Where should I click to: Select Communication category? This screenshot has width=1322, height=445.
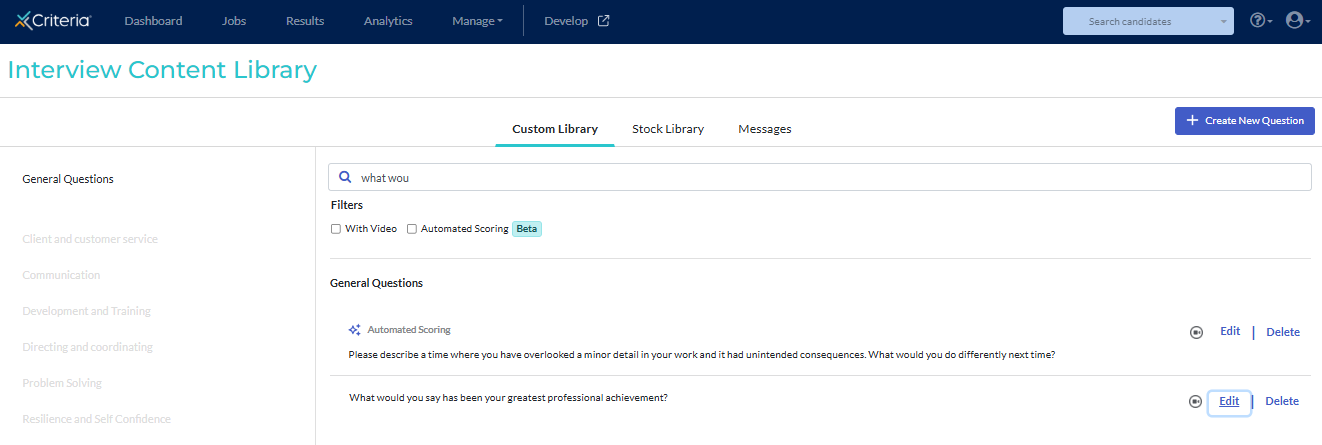(x=61, y=275)
